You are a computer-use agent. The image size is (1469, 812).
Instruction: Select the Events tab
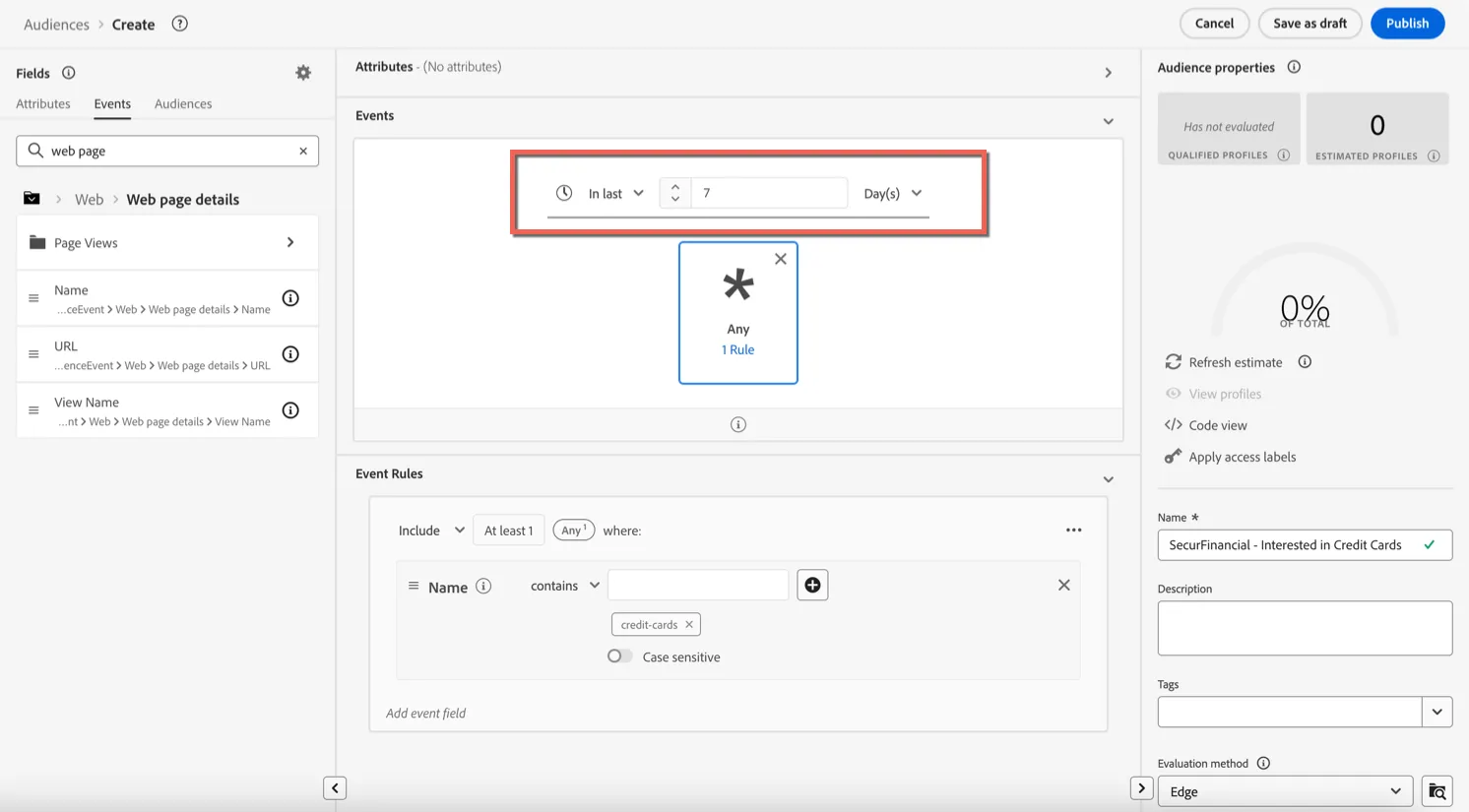point(112,104)
